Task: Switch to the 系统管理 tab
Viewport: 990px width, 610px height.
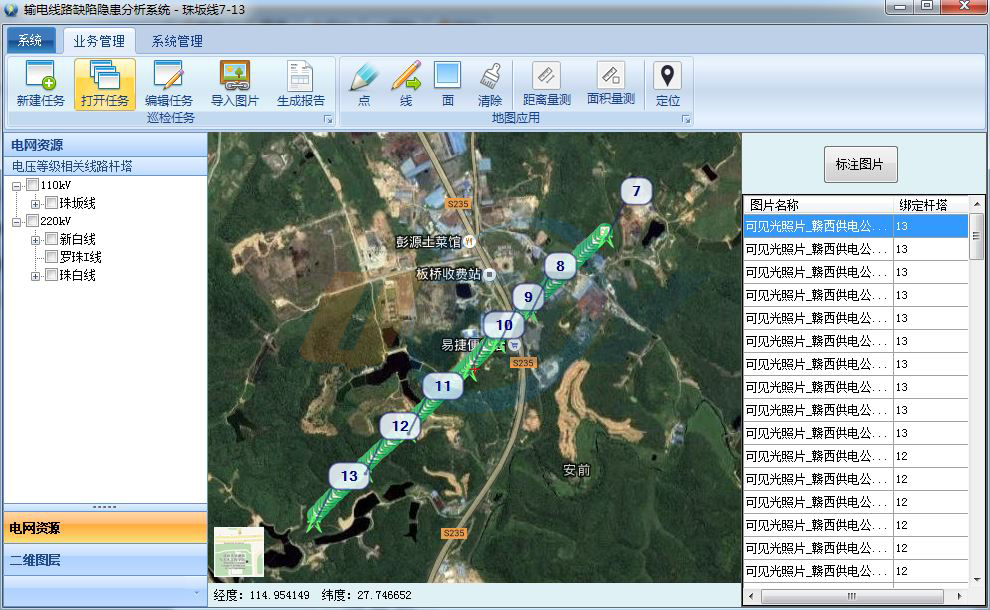Action: [x=177, y=41]
